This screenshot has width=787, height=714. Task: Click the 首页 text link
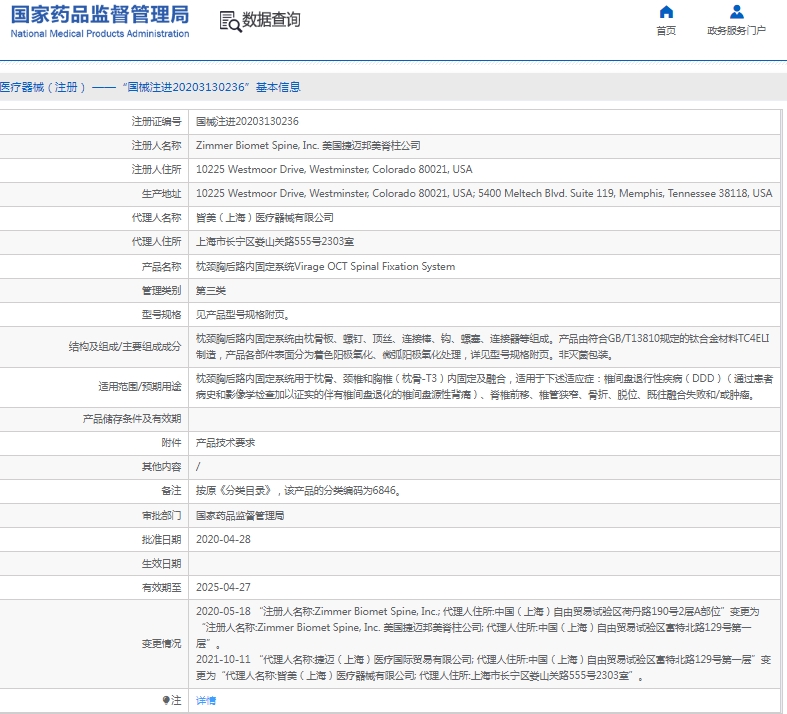(666, 31)
